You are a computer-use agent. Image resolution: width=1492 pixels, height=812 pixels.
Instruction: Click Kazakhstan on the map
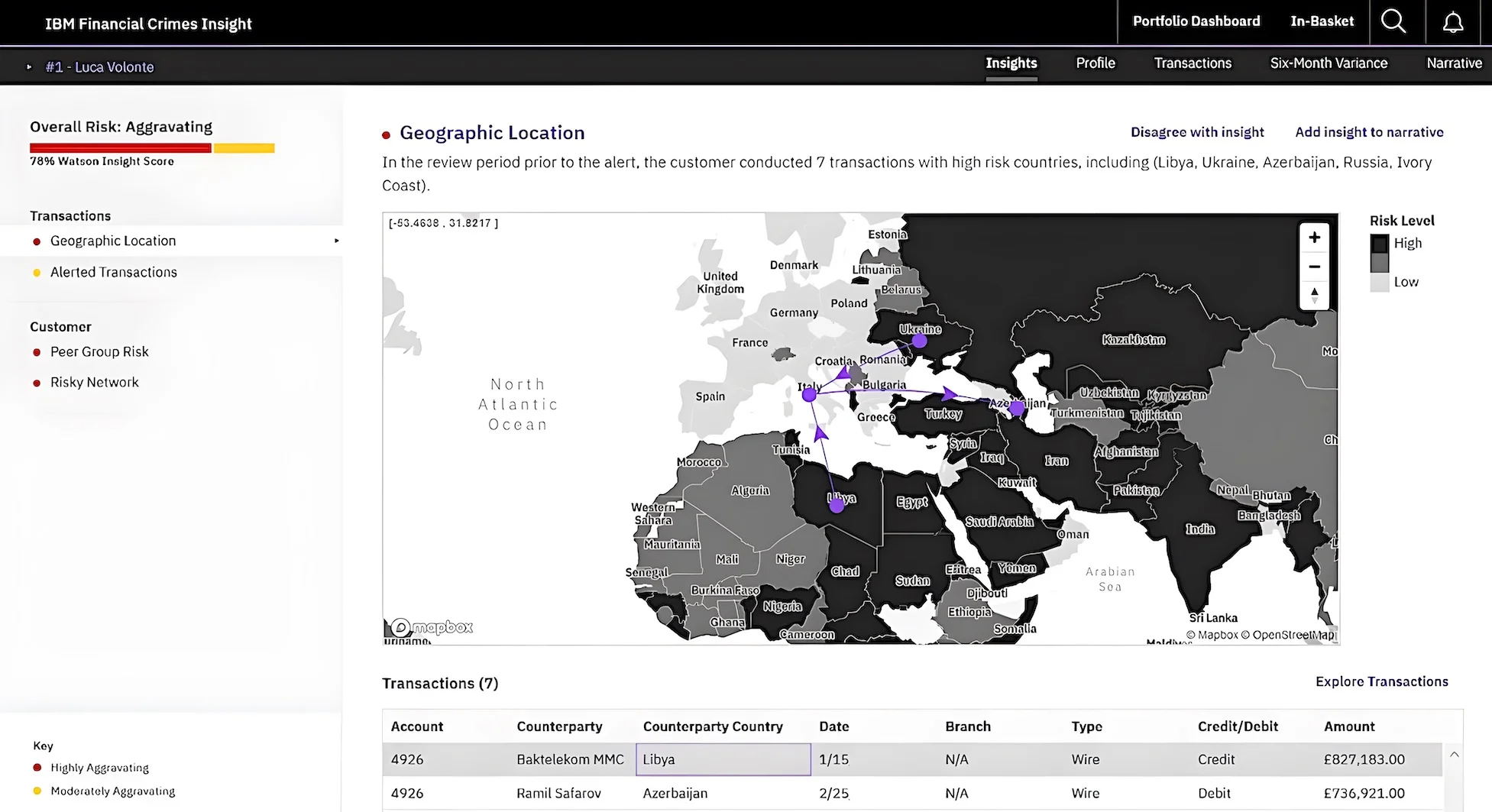pyautogui.click(x=1134, y=339)
